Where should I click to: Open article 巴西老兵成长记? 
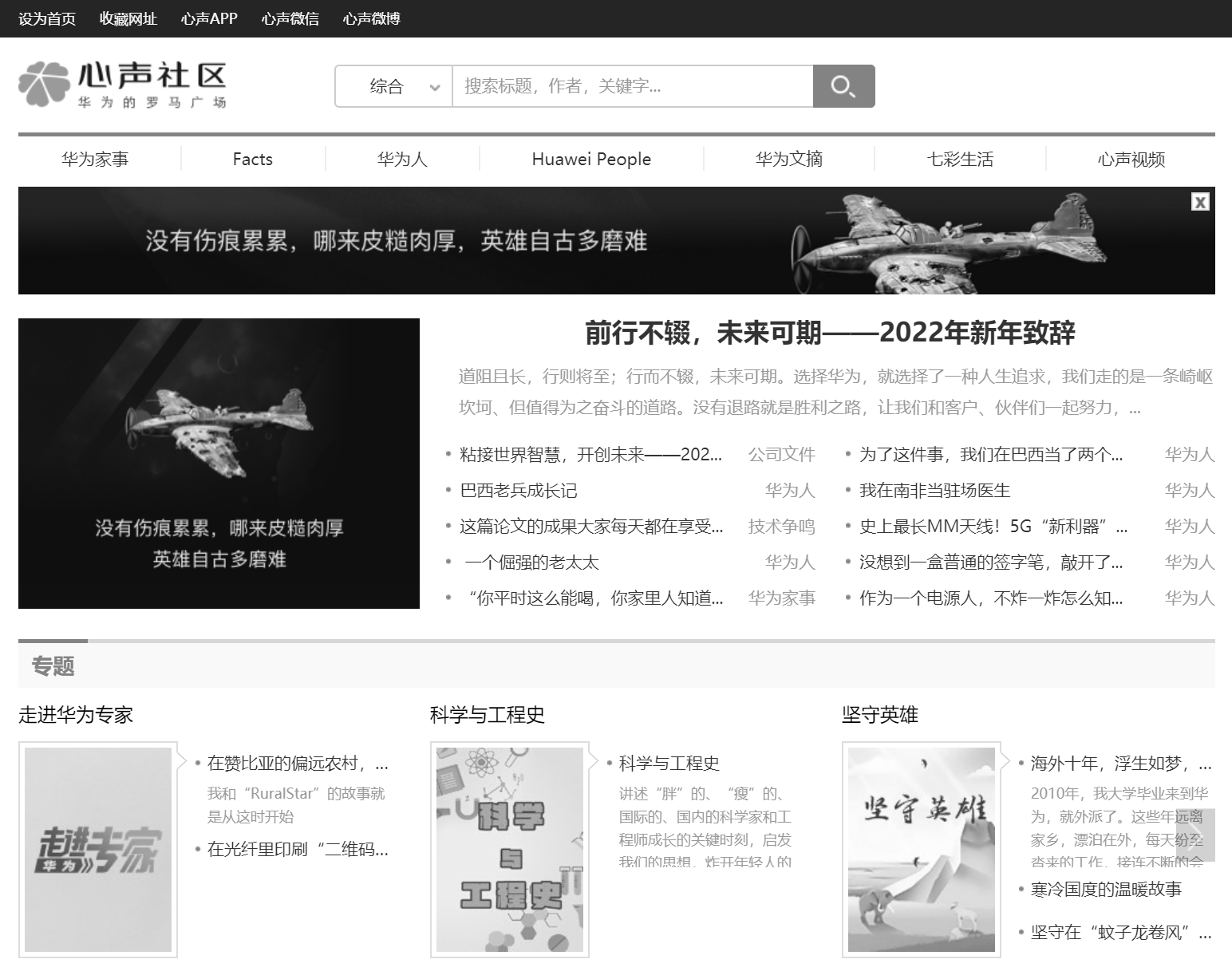[519, 491]
